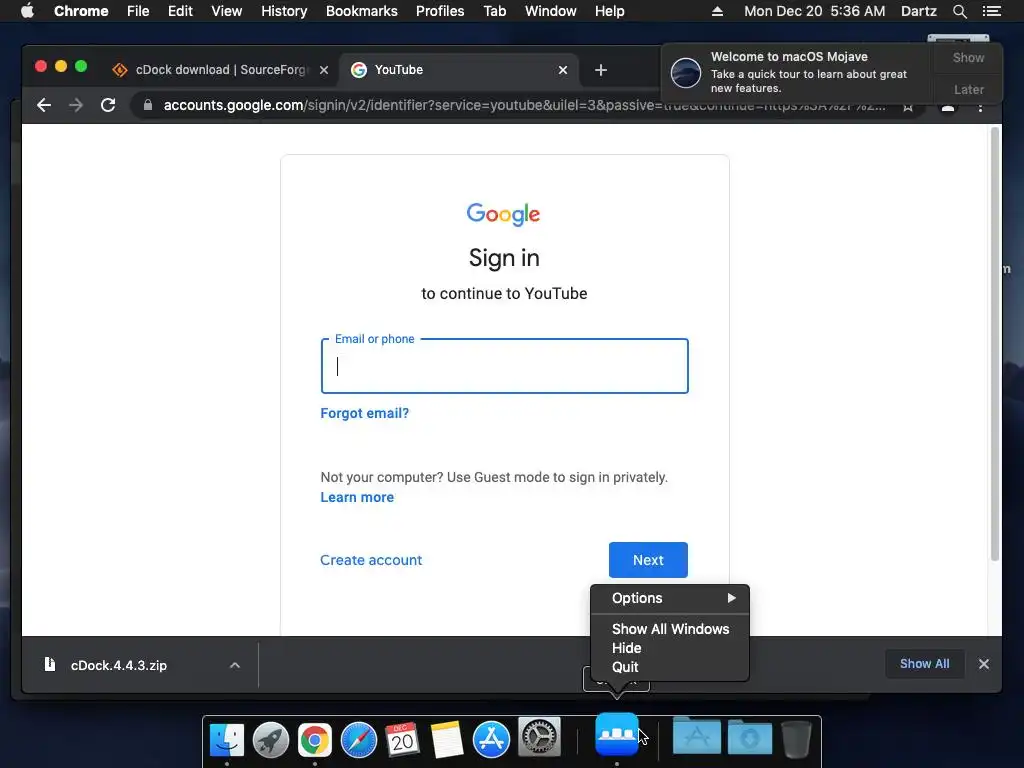Open the Chrome application menu

point(81,11)
